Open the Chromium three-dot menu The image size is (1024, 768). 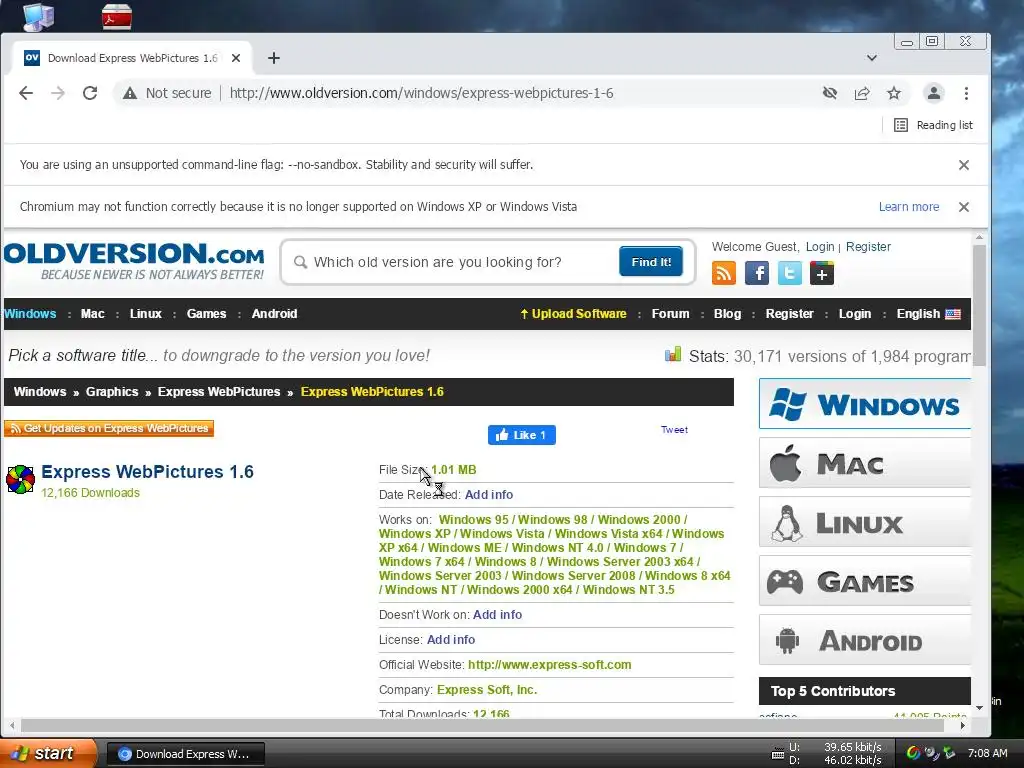point(966,93)
